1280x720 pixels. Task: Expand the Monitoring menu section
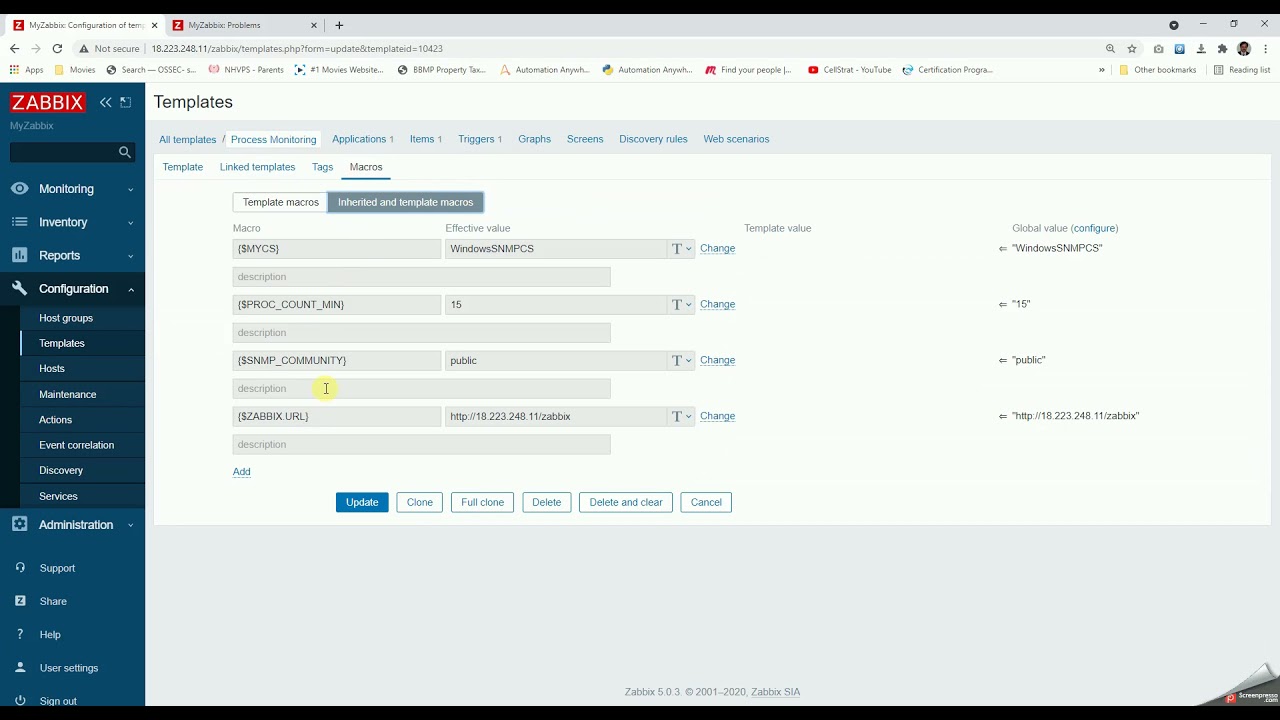pyautogui.click(x=130, y=190)
